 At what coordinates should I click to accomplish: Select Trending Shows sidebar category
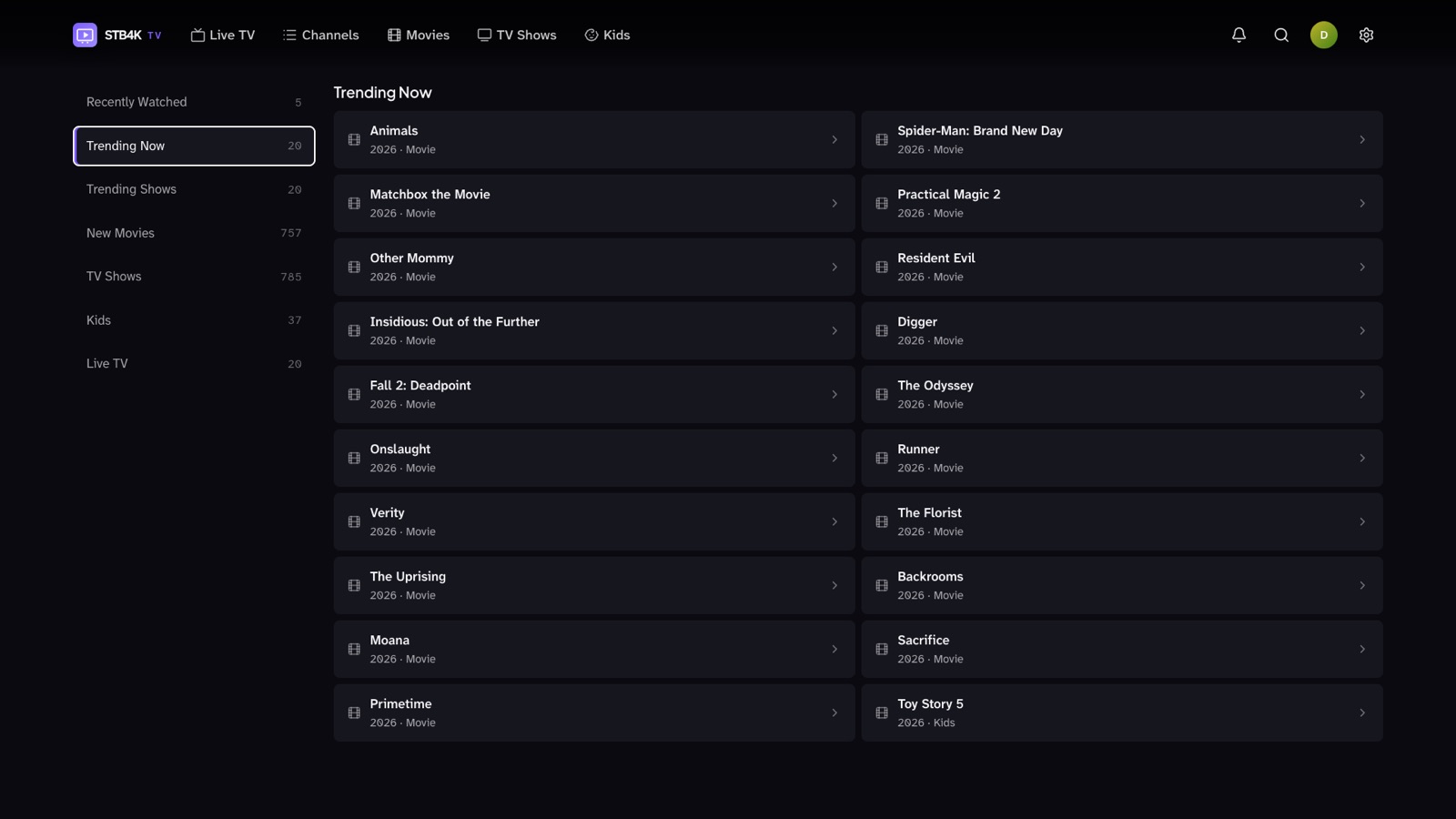coord(194,189)
